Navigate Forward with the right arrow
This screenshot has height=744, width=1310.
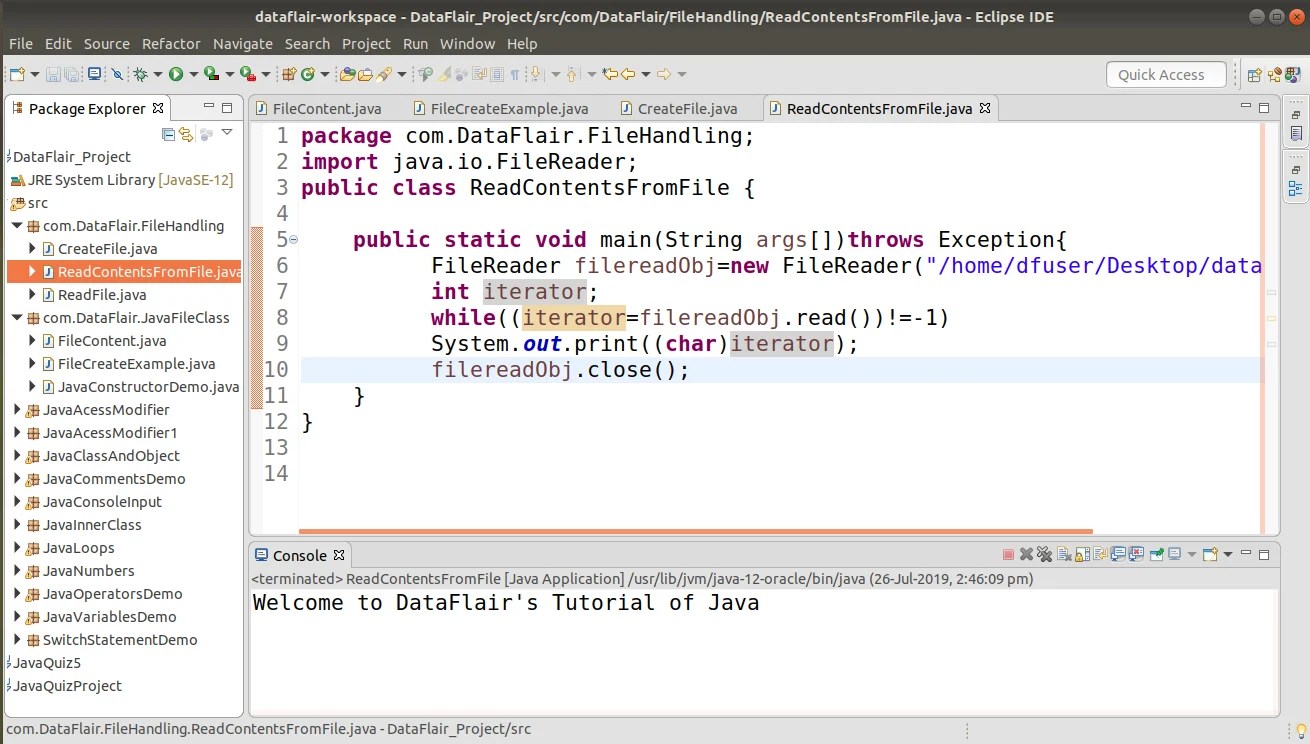coord(663,74)
